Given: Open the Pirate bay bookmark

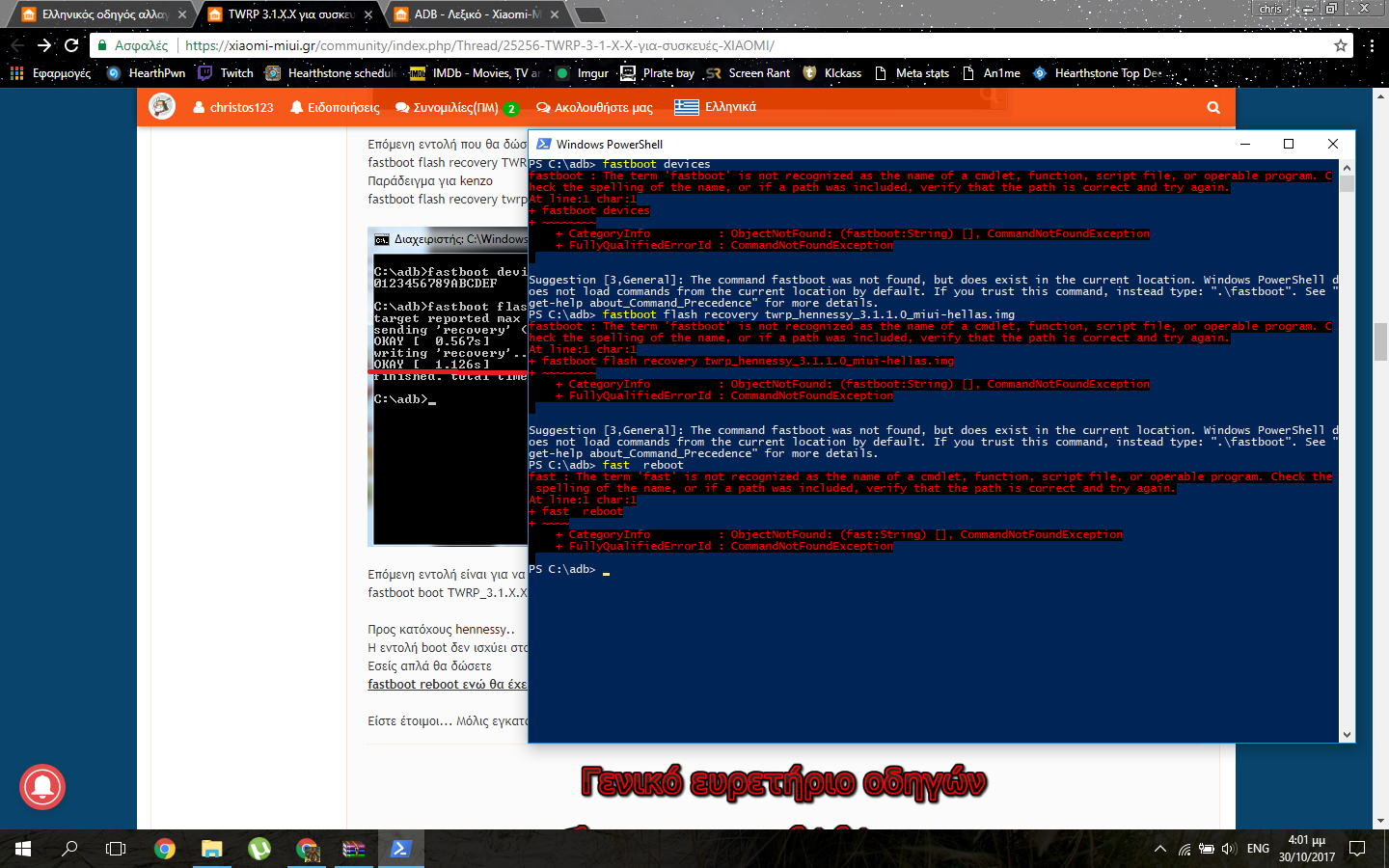Looking at the screenshot, I should [x=657, y=73].
